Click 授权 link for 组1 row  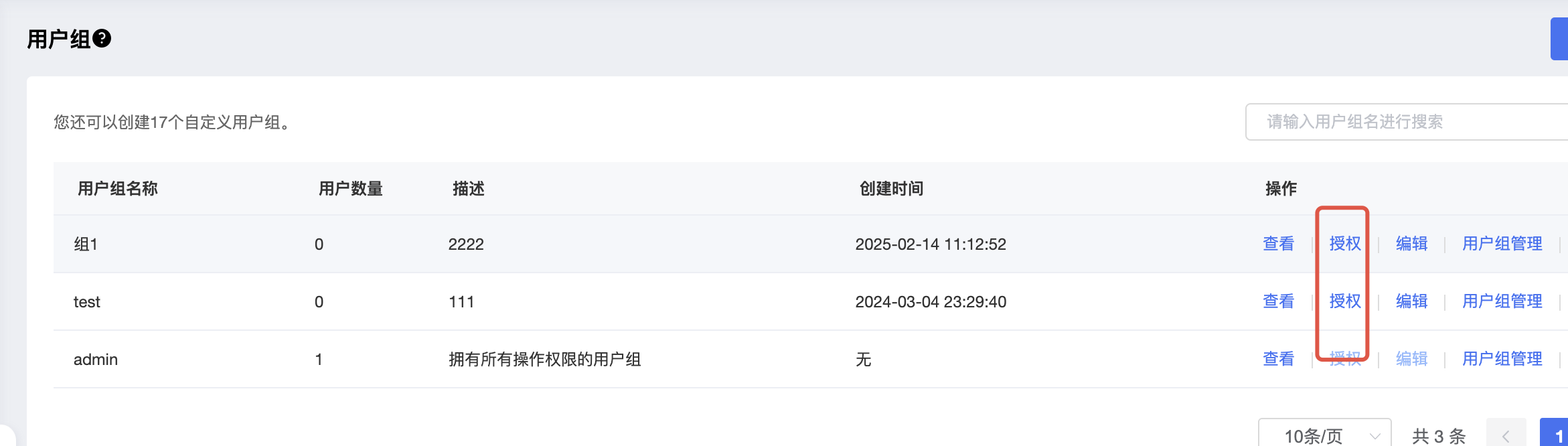point(1345,244)
